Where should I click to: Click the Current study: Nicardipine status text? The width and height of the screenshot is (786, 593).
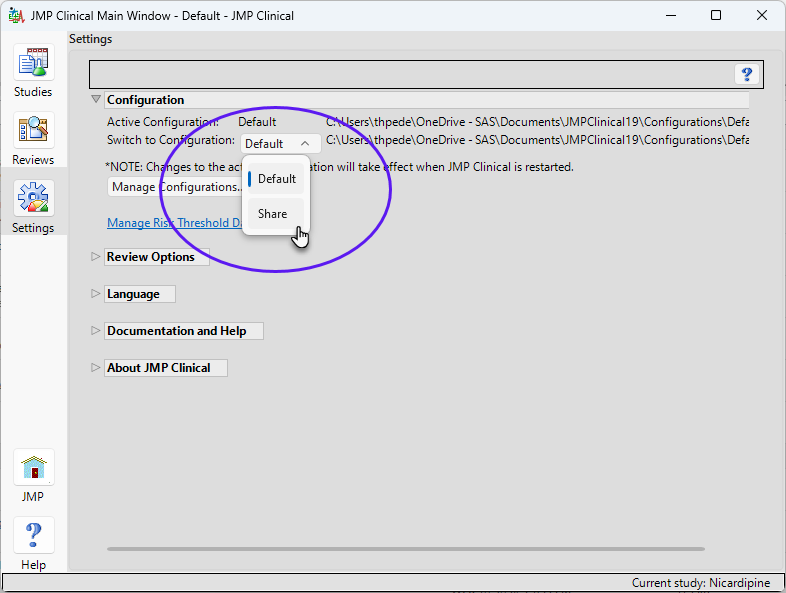point(701,582)
